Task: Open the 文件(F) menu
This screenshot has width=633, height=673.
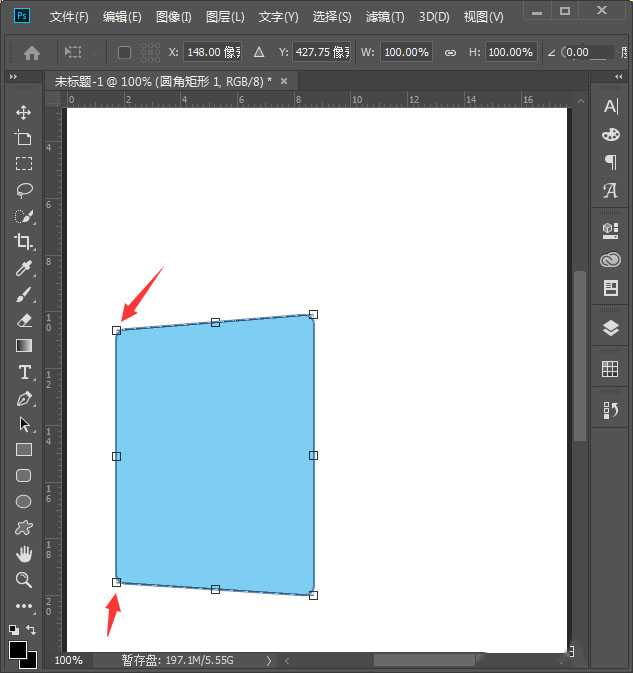Action: pyautogui.click(x=69, y=17)
